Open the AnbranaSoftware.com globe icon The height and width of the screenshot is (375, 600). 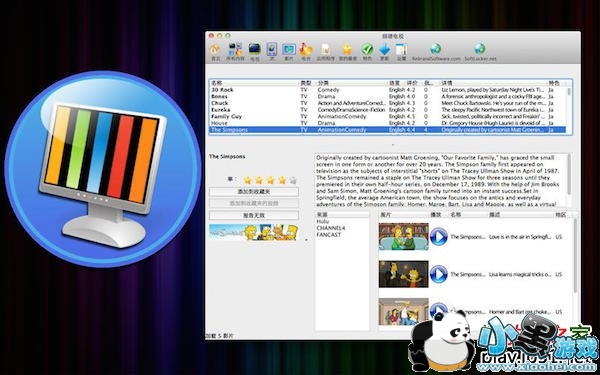pos(436,49)
